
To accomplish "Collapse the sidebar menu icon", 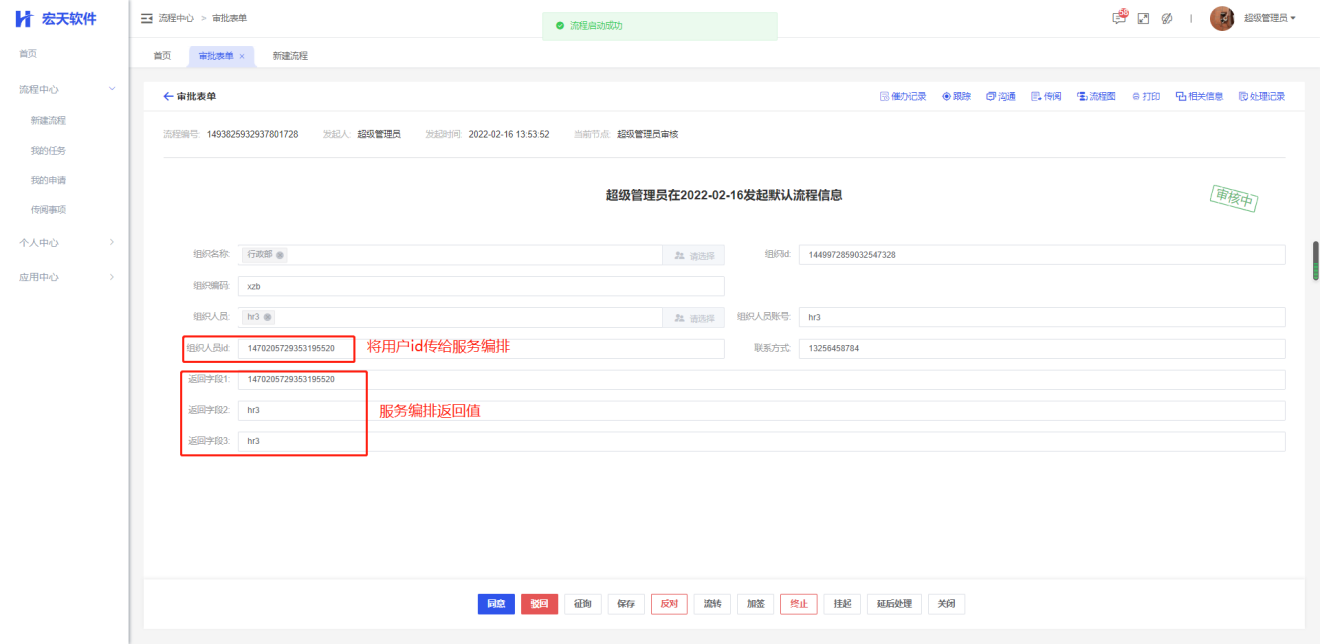I will (x=147, y=18).
